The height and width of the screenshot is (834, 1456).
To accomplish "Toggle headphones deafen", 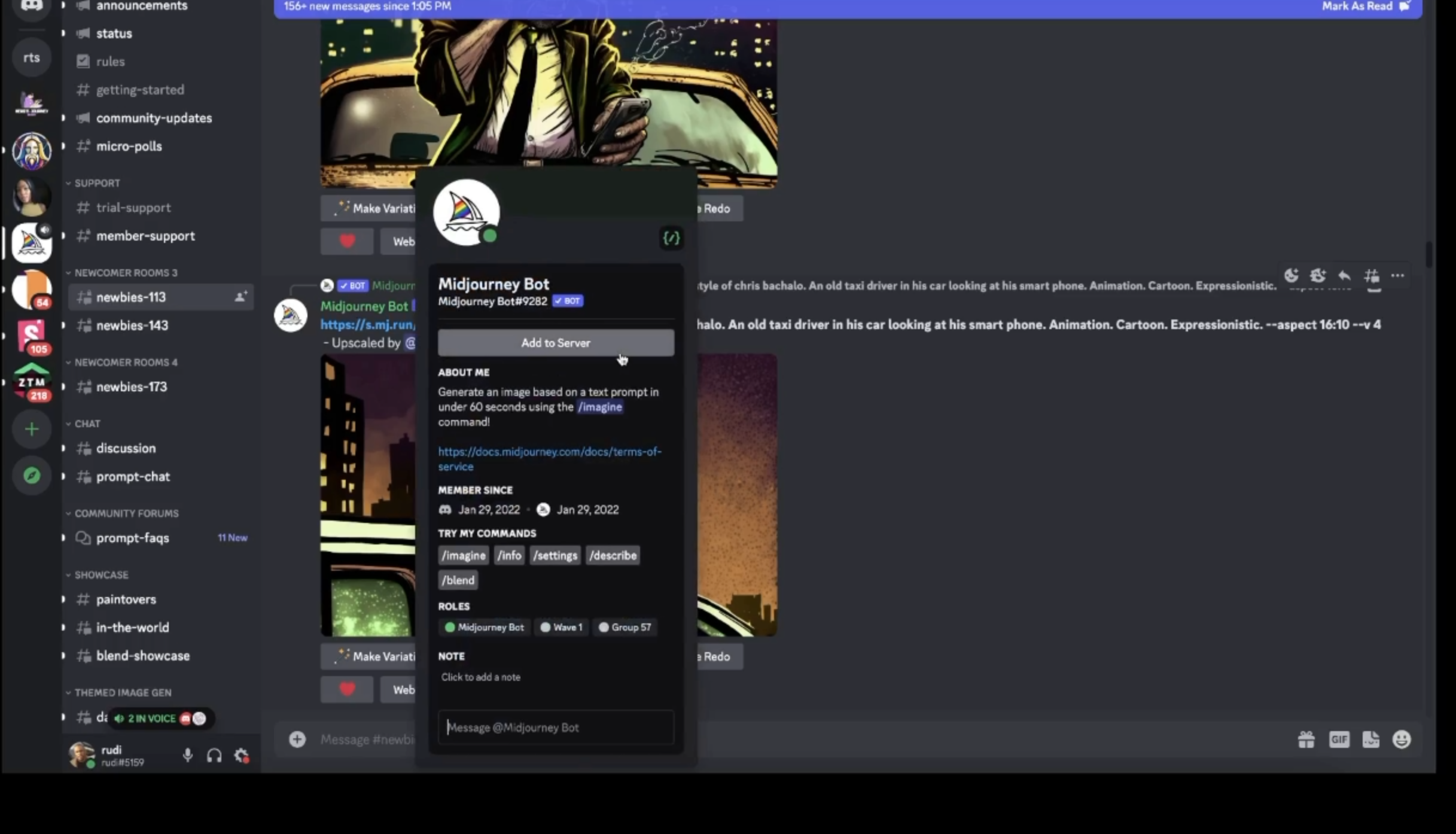I will point(214,756).
